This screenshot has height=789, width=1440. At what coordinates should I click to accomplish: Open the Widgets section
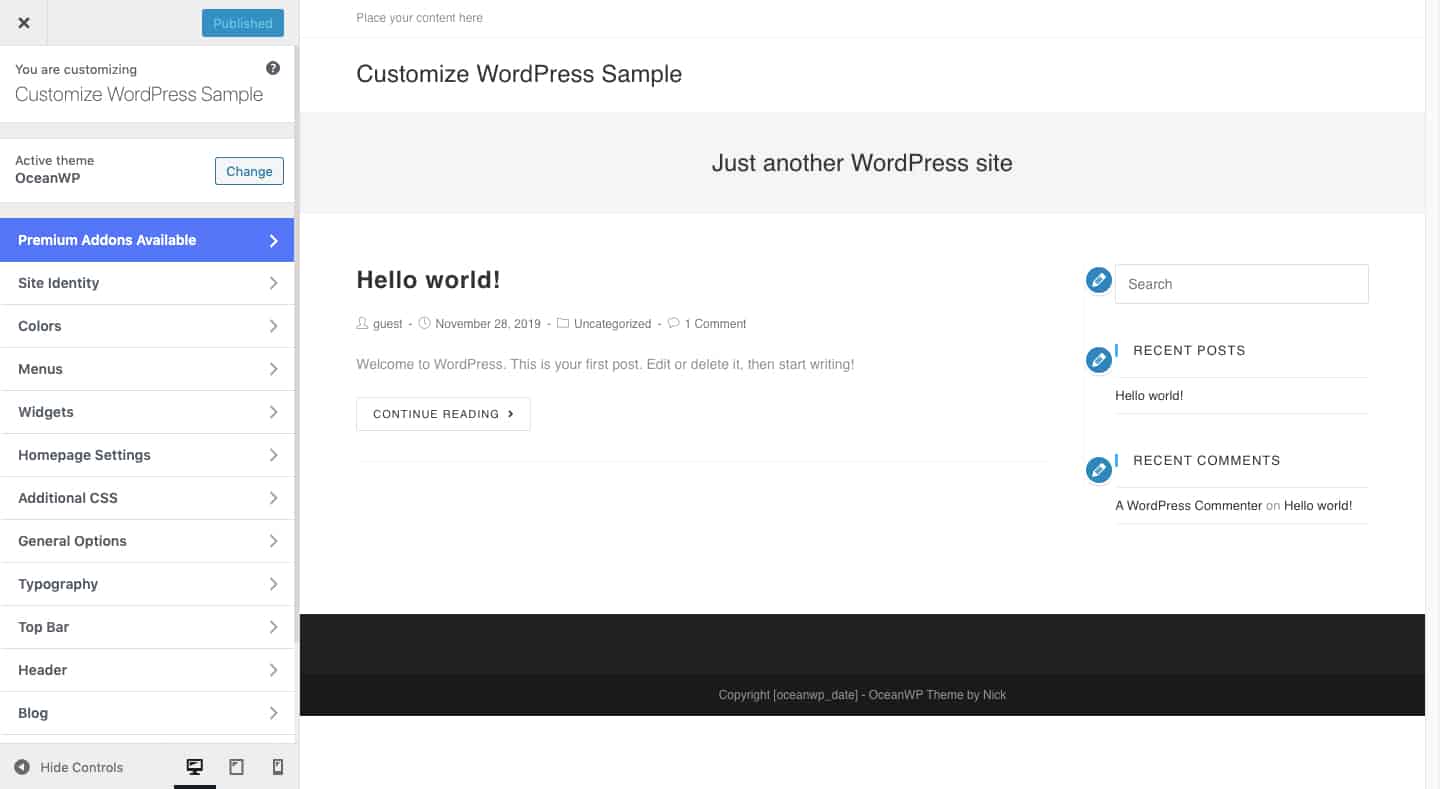click(x=147, y=412)
